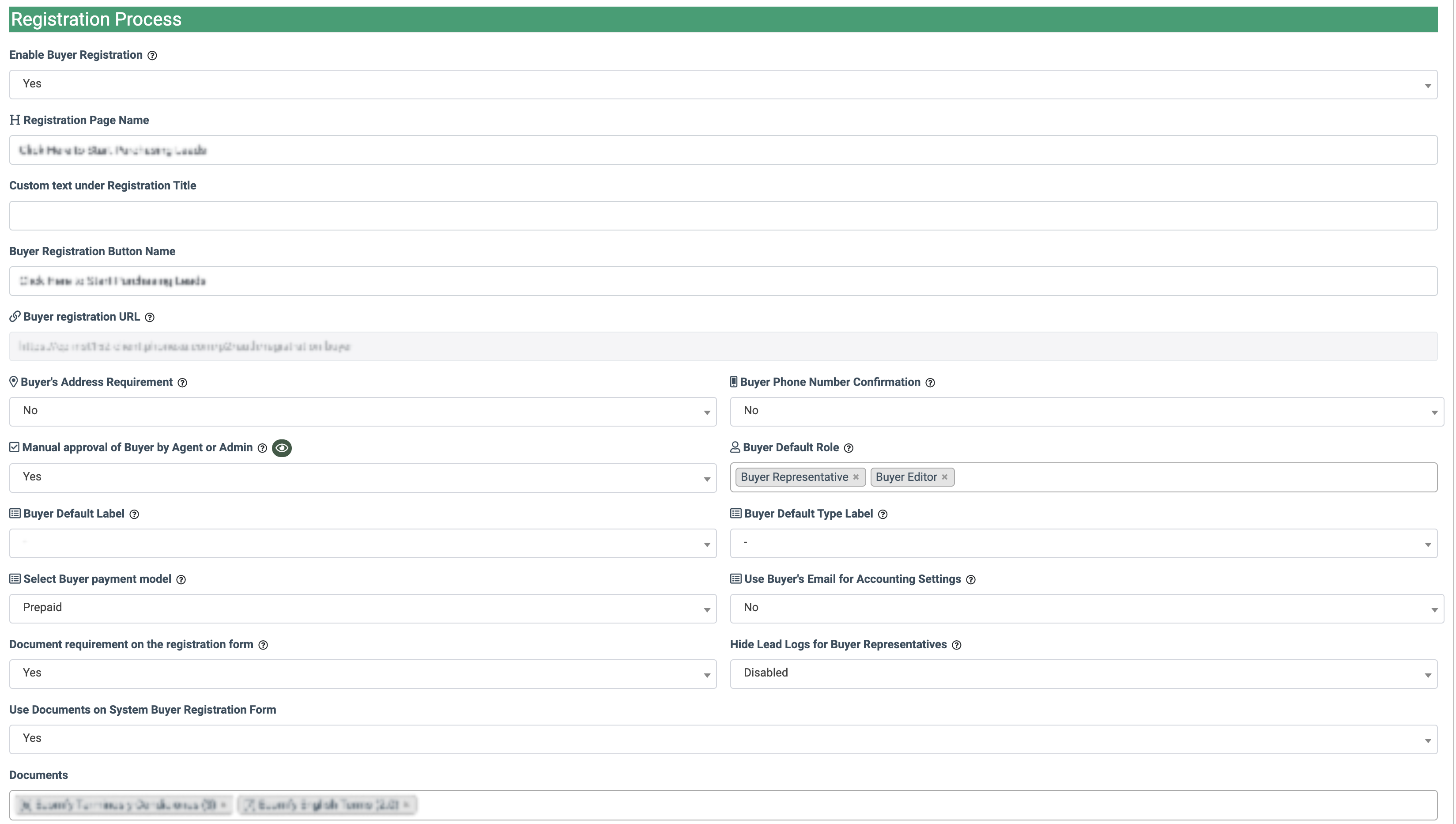Image resolution: width=1456 pixels, height=824 pixels.
Task: Open Manual approval of Buyer dropdown
Action: [362, 478]
